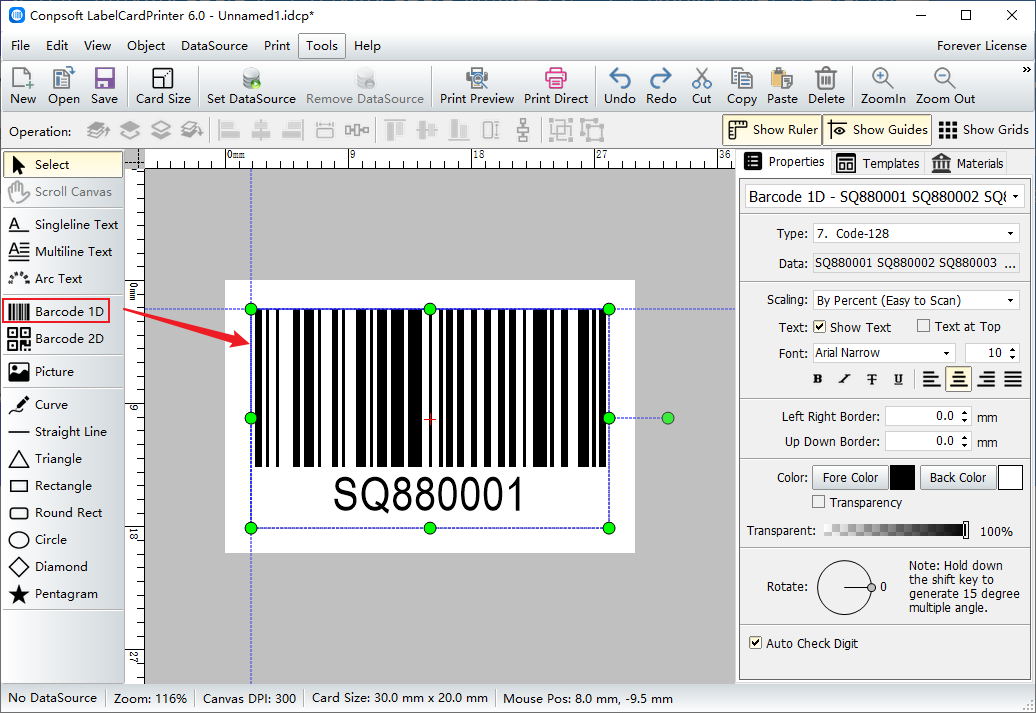Choose the Select tool
This screenshot has height=713, width=1036.
tap(63, 165)
